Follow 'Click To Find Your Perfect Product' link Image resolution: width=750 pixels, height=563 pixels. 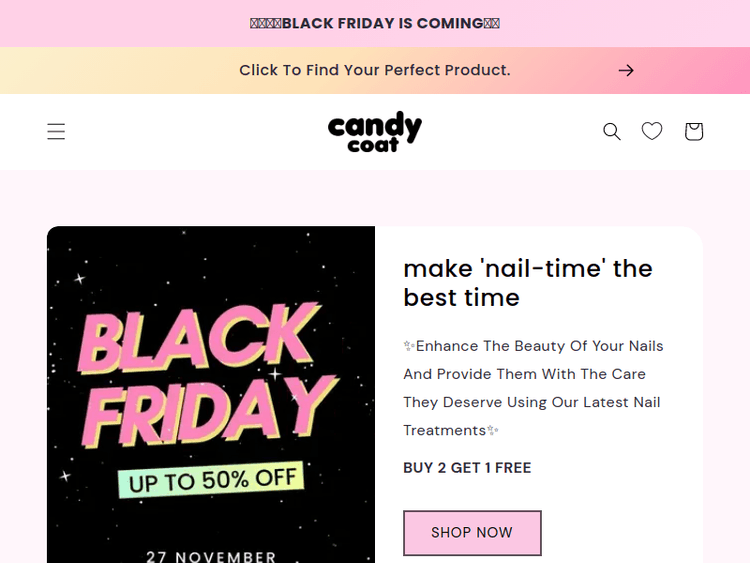coord(375,70)
